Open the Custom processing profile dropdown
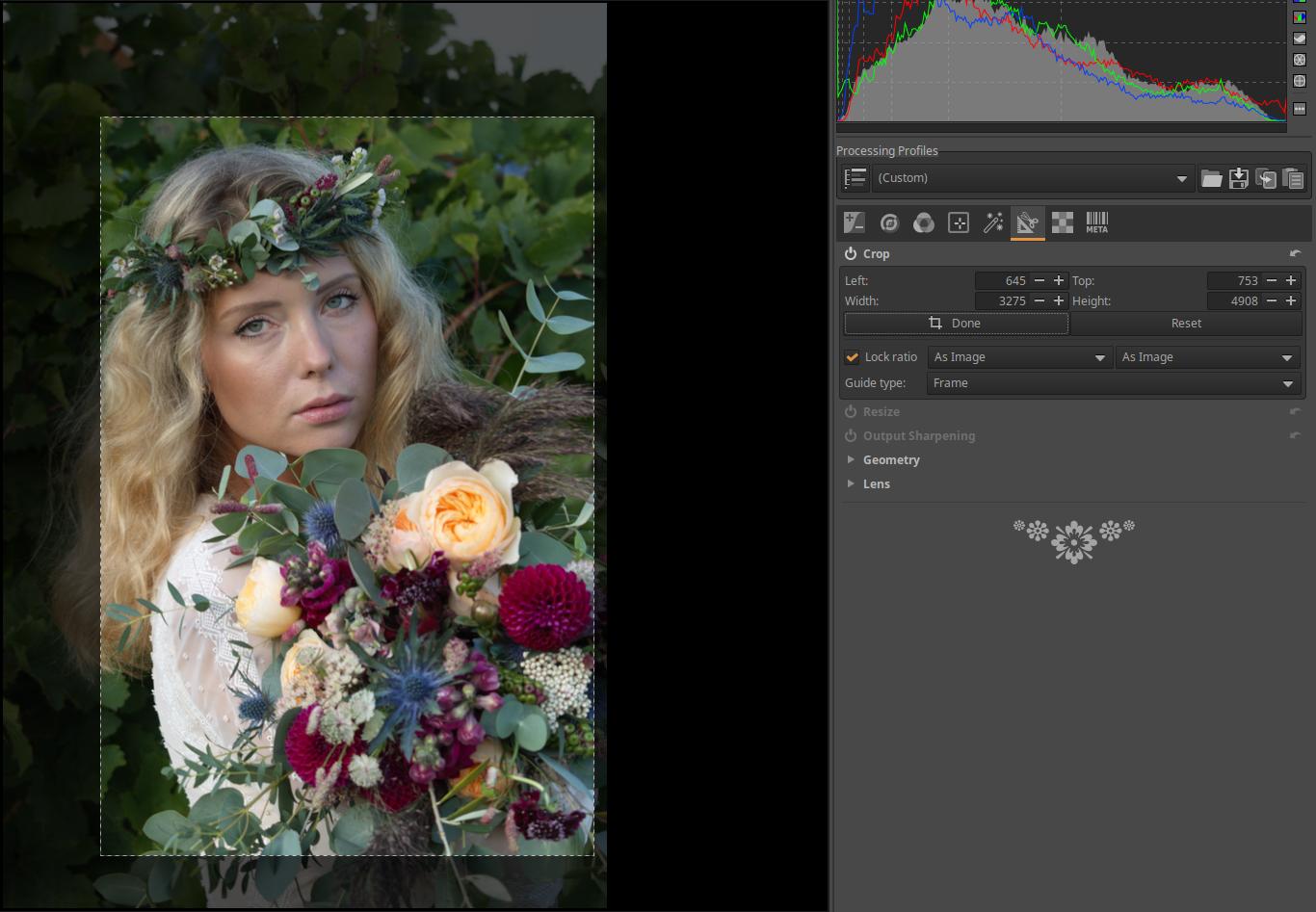The height and width of the screenshot is (912, 1316). click(x=1032, y=178)
